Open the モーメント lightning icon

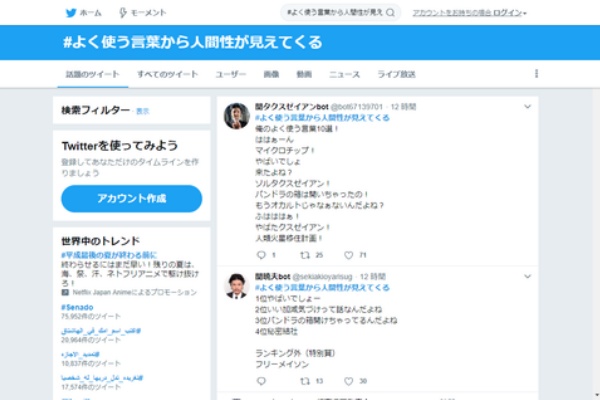[x=122, y=13]
